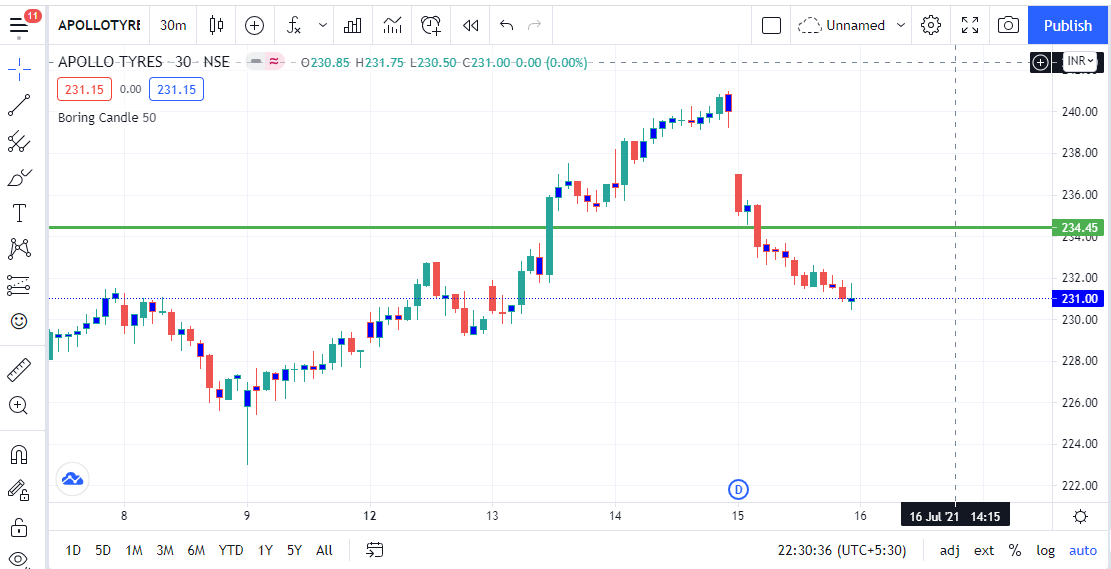Expand the favorite indicators chevron
Viewport: 1111px width, 569px height.
(x=323, y=25)
